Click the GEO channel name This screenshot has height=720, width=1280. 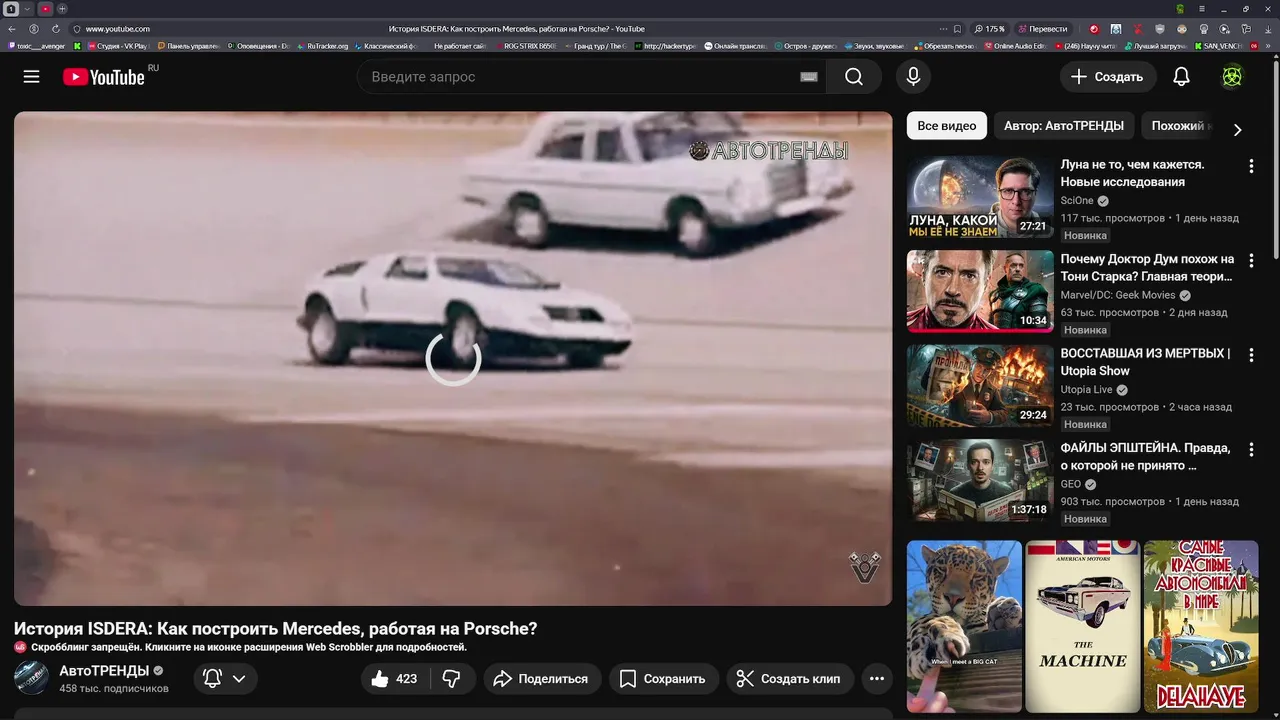click(1071, 485)
